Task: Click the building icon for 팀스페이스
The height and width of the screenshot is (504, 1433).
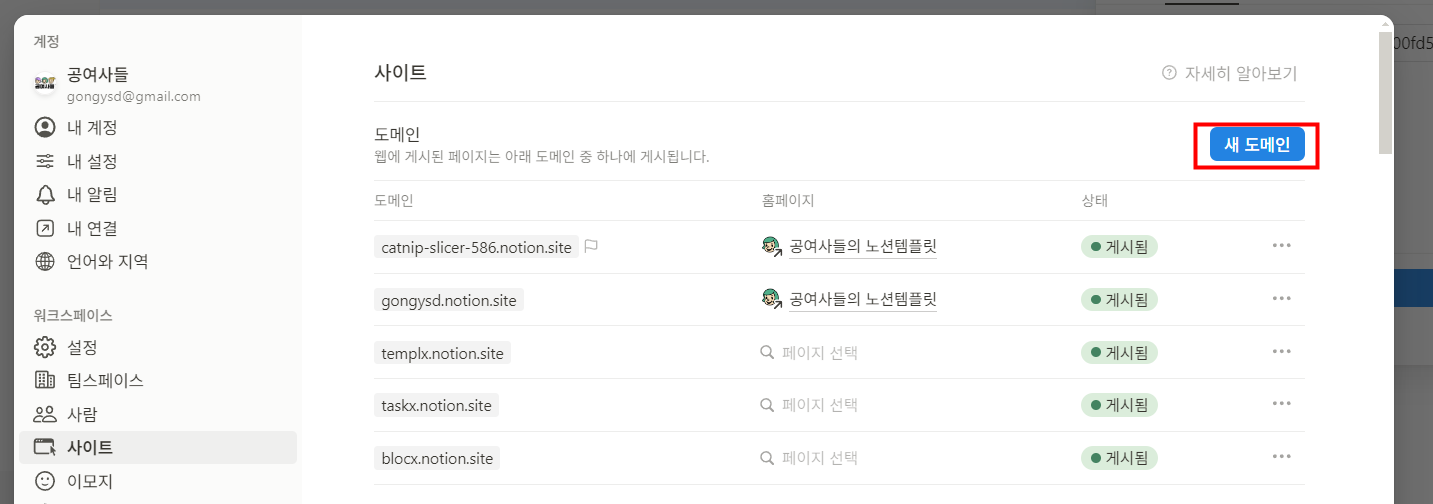Action: (x=45, y=380)
